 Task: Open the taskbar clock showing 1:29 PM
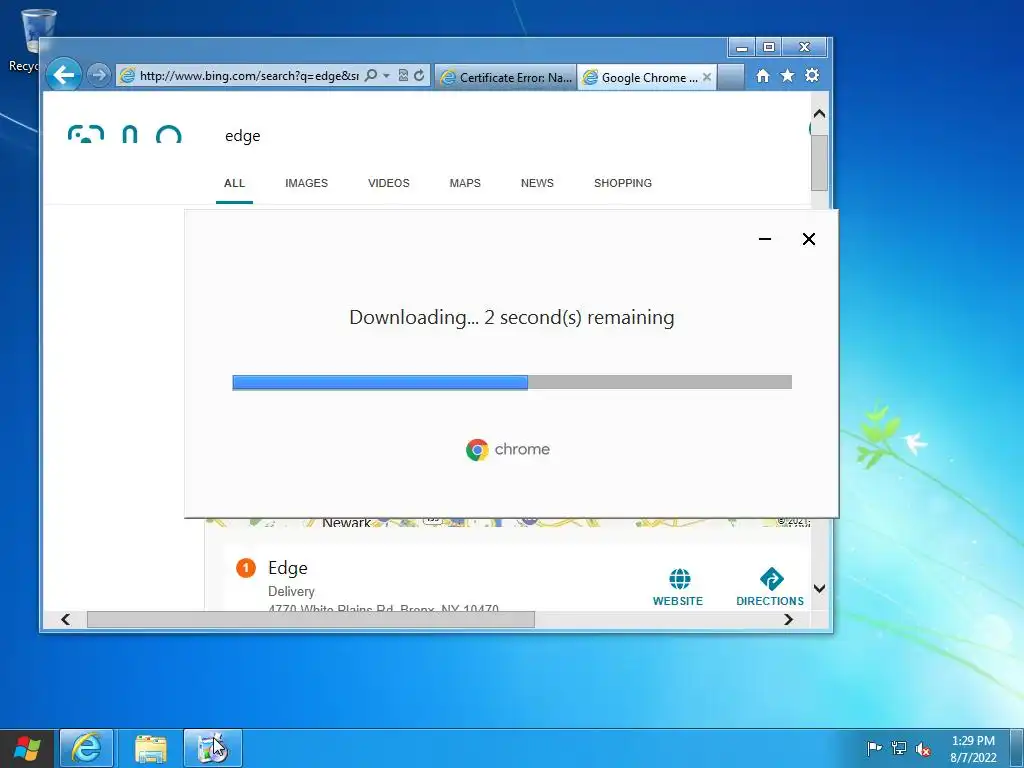(x=973, y=748)
